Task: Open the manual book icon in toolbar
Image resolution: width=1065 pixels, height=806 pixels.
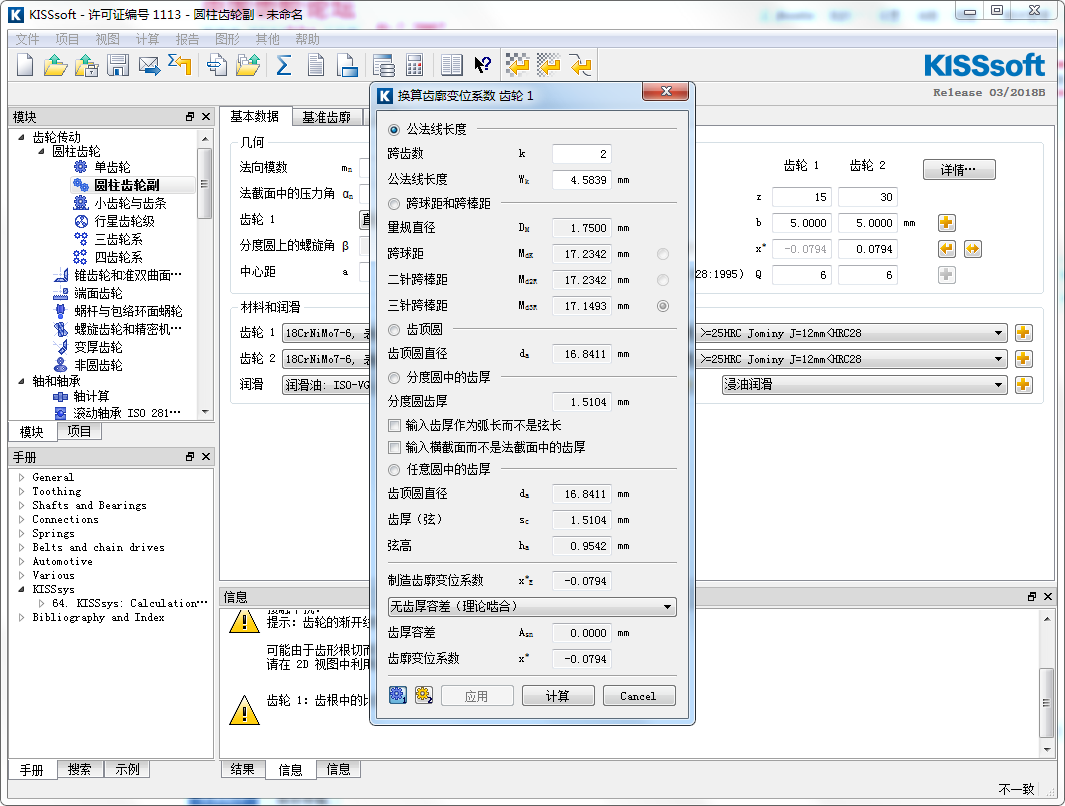Action: pyautogui.click(x=451, y=65)
